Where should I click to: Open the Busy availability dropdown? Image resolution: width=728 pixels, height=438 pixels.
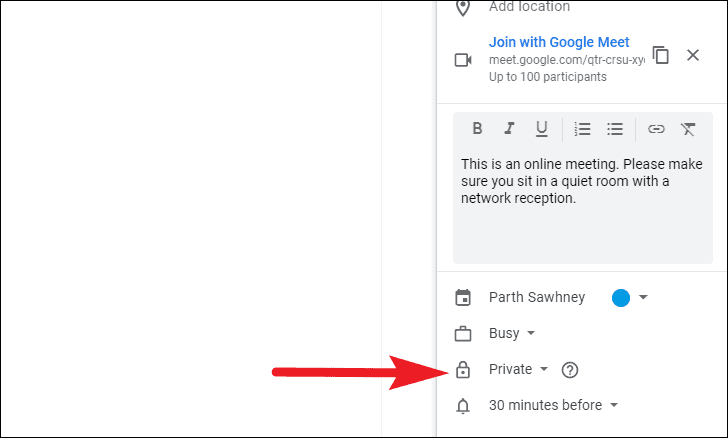(512, 333)
